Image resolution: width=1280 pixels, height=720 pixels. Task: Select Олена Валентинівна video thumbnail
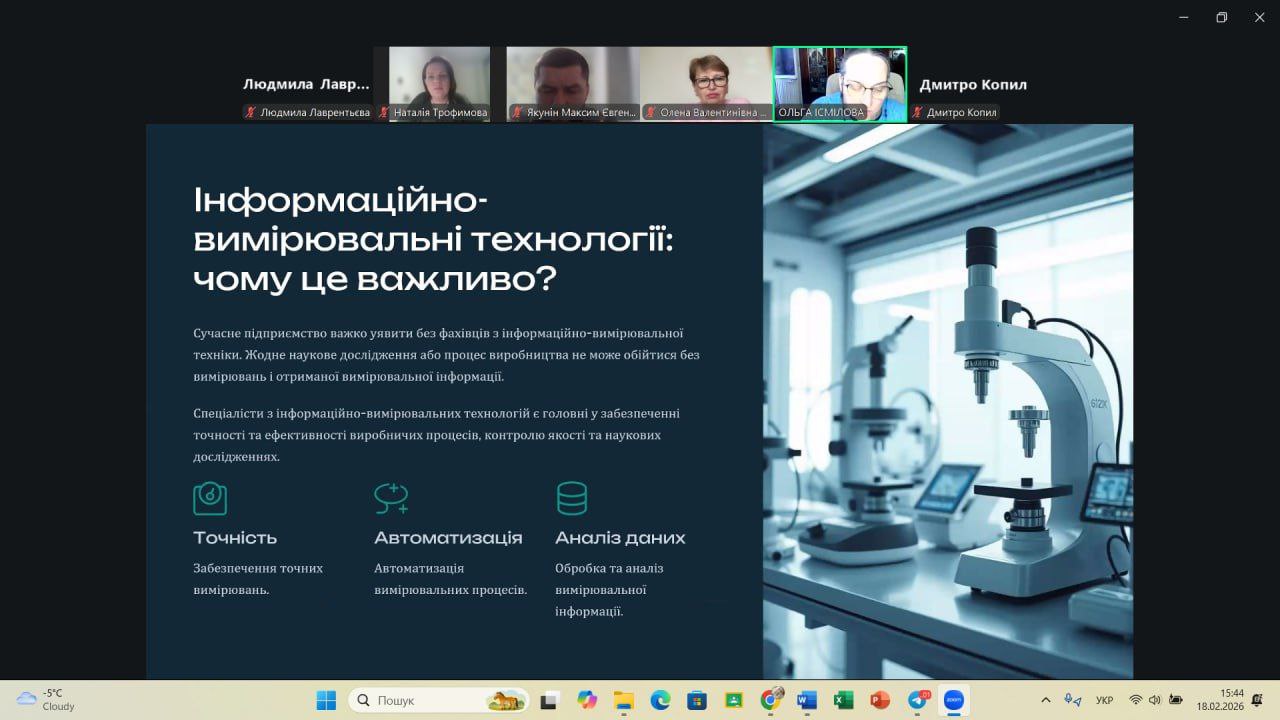point(706,84)
